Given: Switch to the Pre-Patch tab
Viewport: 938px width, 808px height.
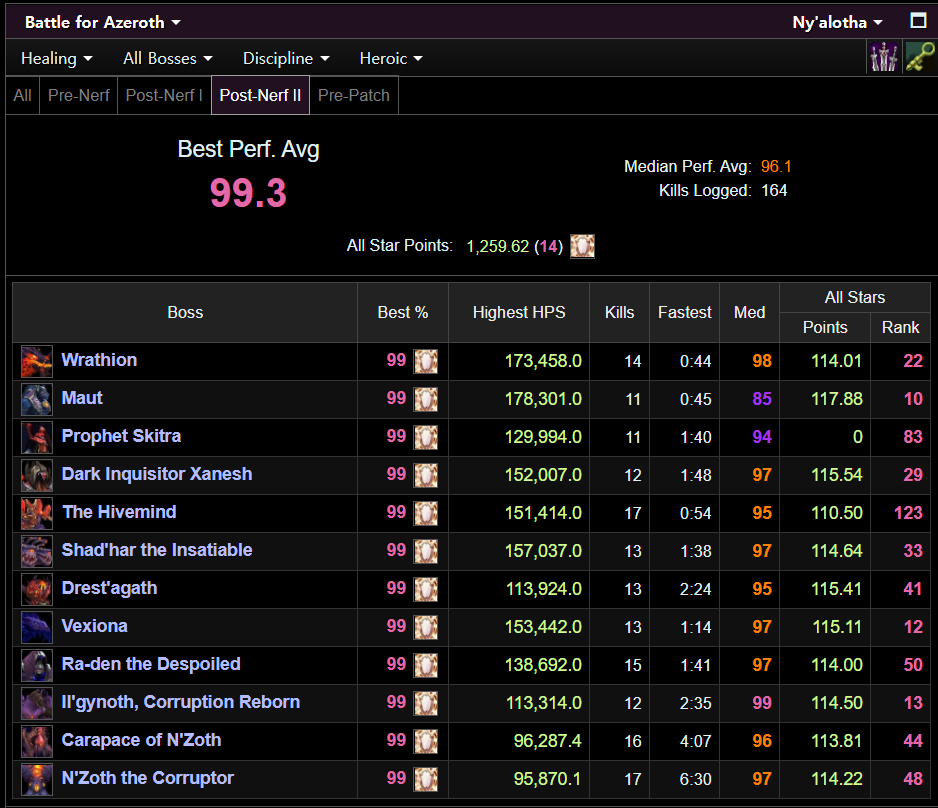Looking at the screenshot, I should tap(354, 95).
